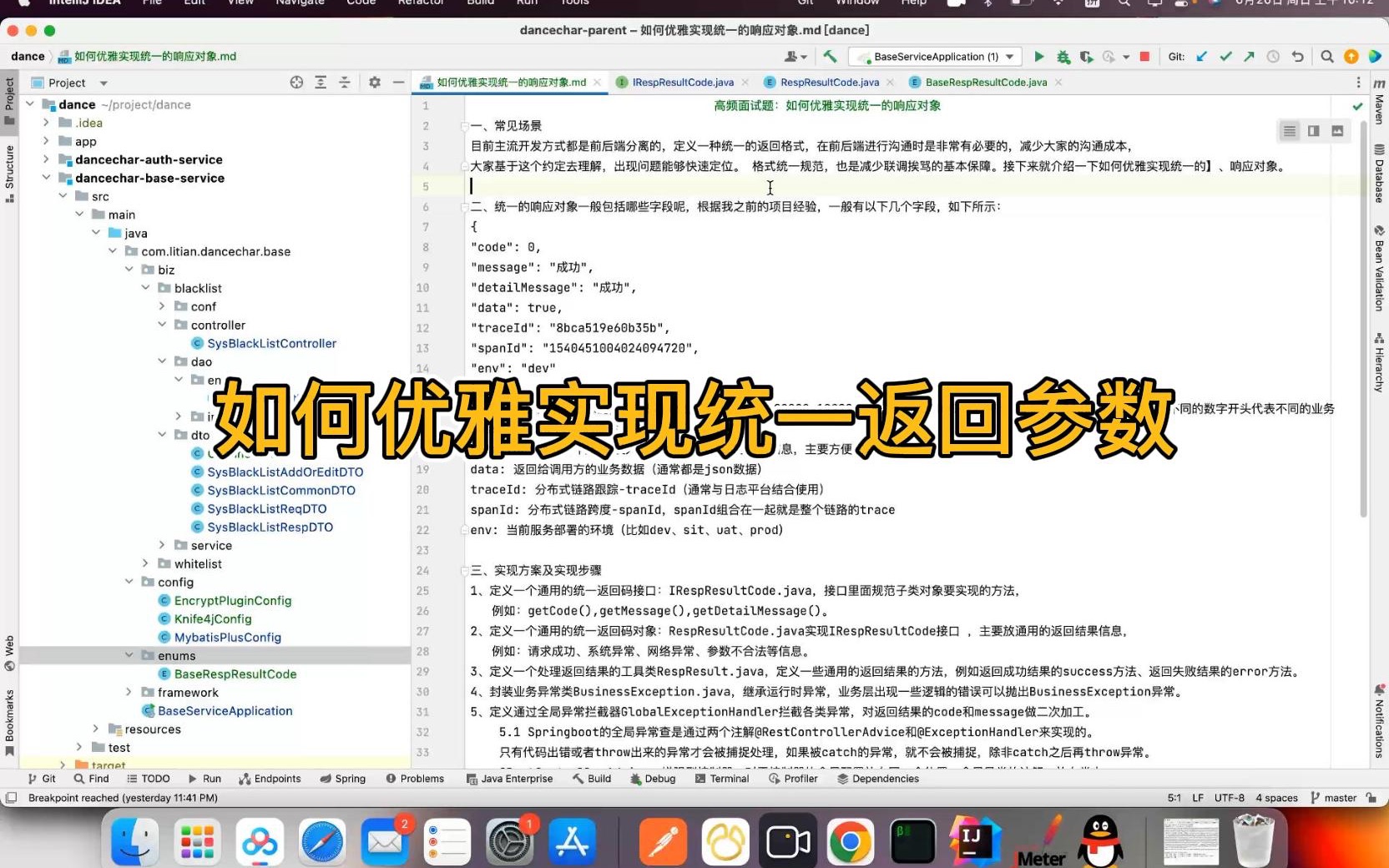This screenshot has width=1389, height=868.
Task: Expand the whitelist package
Action: pyautogui.click(x=145, y=563)
